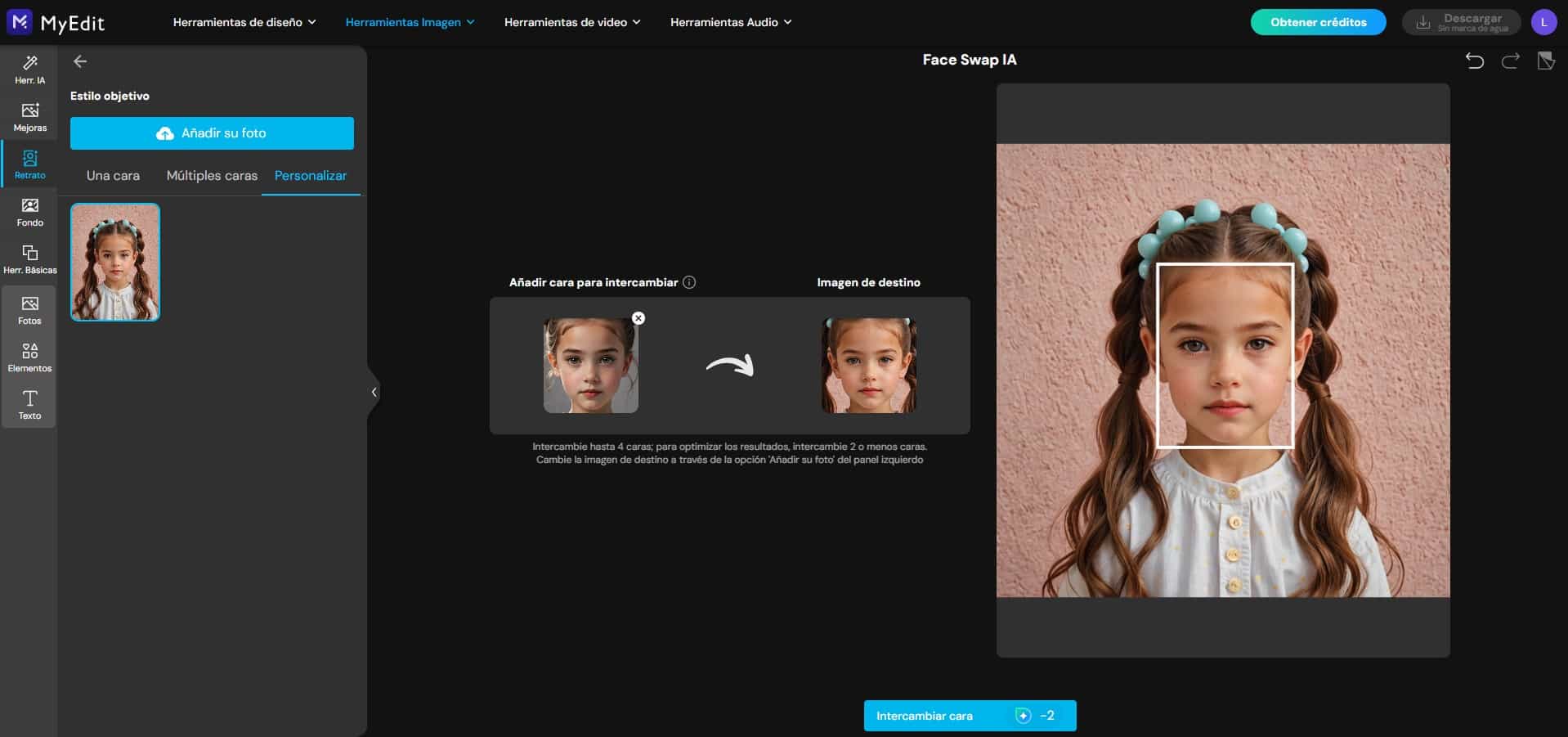The height and width of the screenshot is (737, 1568).
Task: Redo the last action
Action: click(1510, 61)
